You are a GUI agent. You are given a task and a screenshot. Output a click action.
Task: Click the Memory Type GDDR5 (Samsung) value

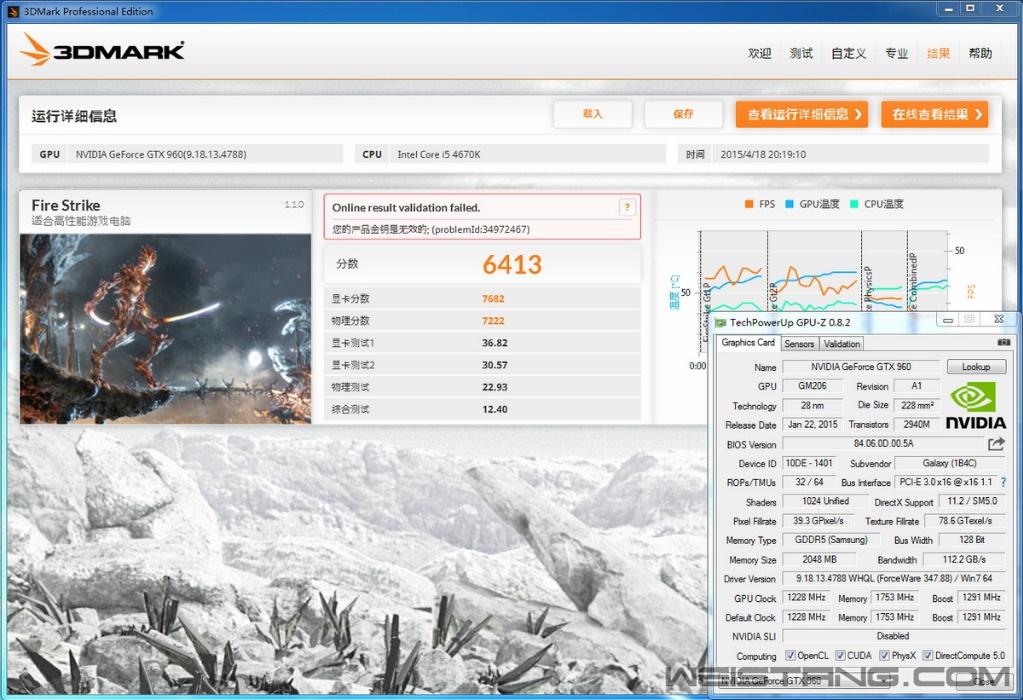tap(831, 540)
